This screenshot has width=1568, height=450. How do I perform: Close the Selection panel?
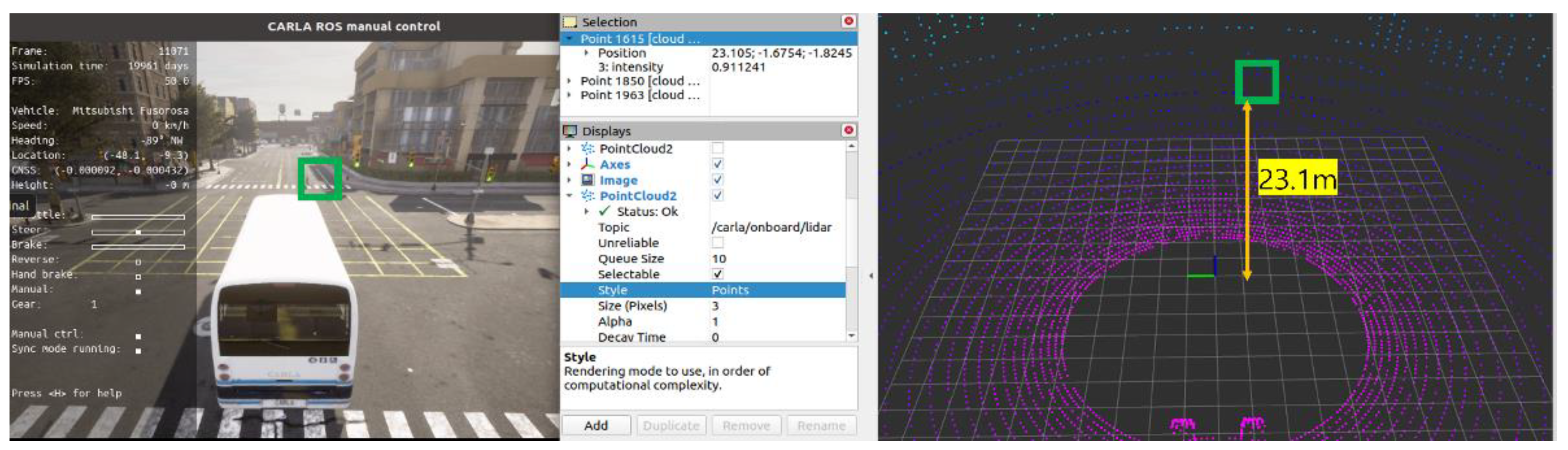pos(849,21)
